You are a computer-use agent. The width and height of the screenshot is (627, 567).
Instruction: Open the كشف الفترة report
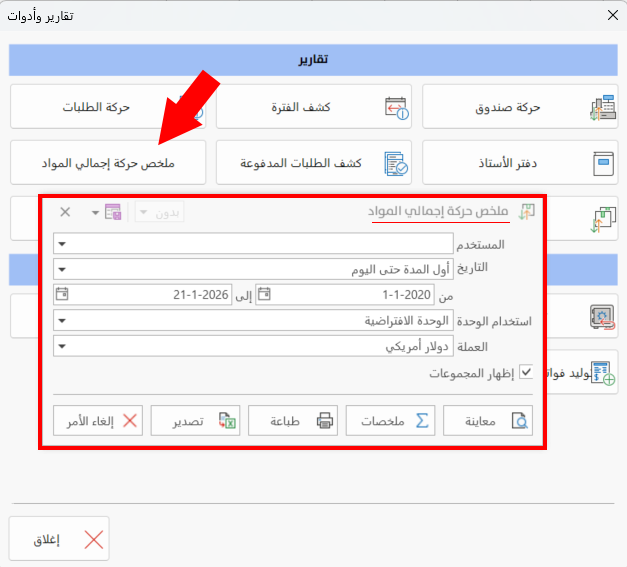[314, 106]
